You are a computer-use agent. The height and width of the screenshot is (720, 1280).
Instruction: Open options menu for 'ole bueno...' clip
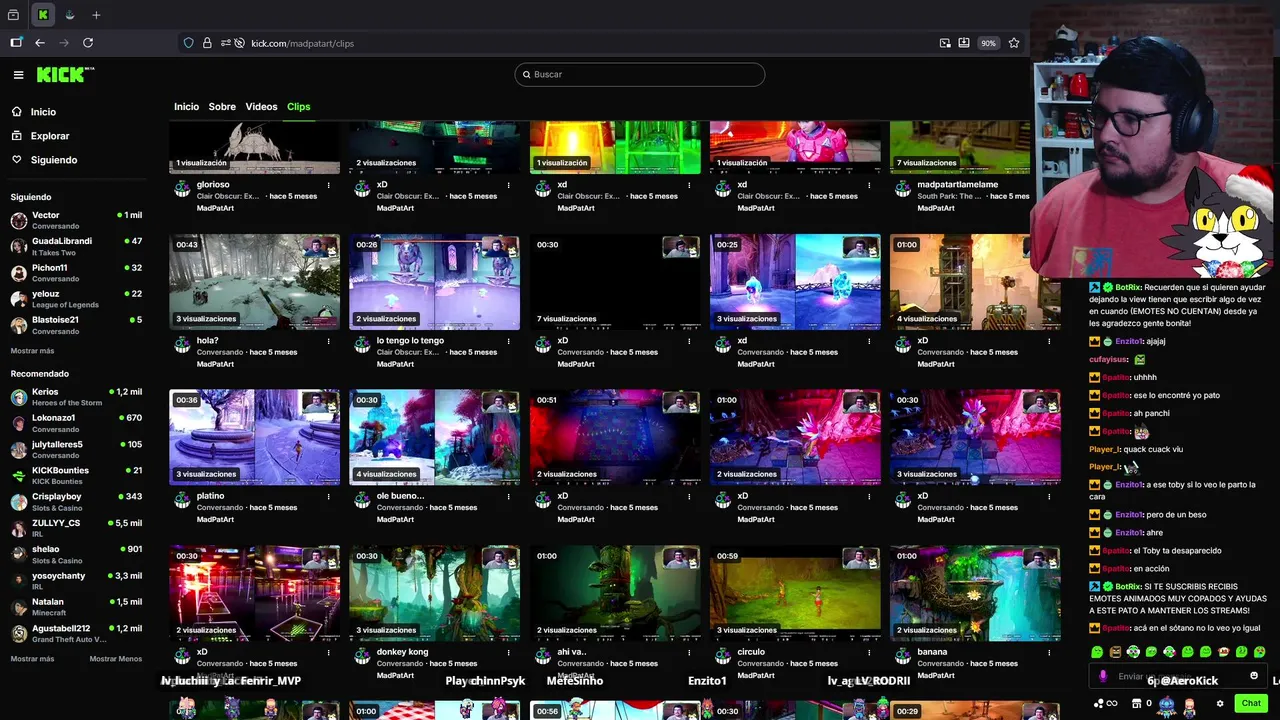coord(508,496)
